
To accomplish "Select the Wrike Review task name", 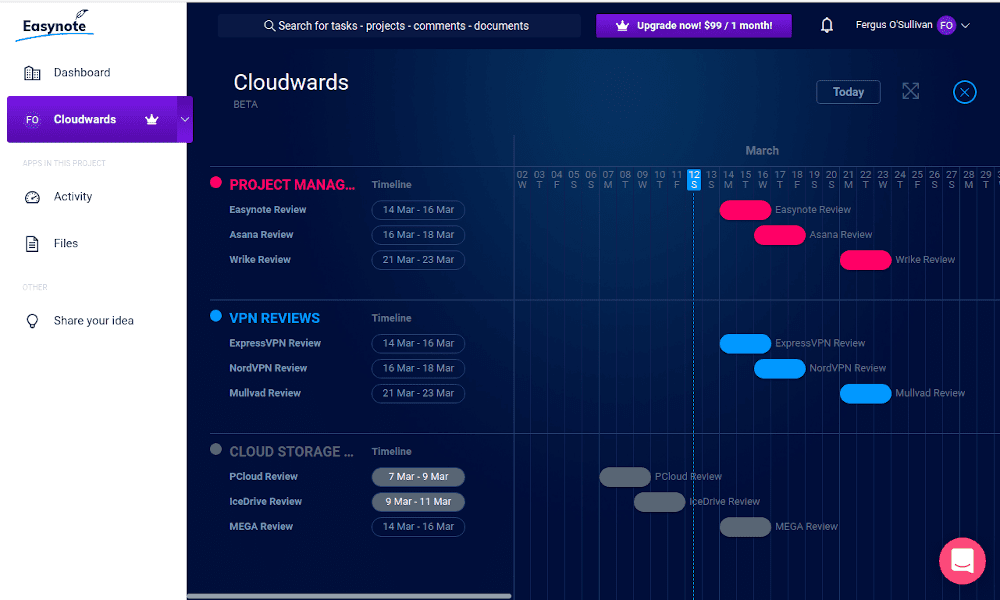I will tap(260, 260).
